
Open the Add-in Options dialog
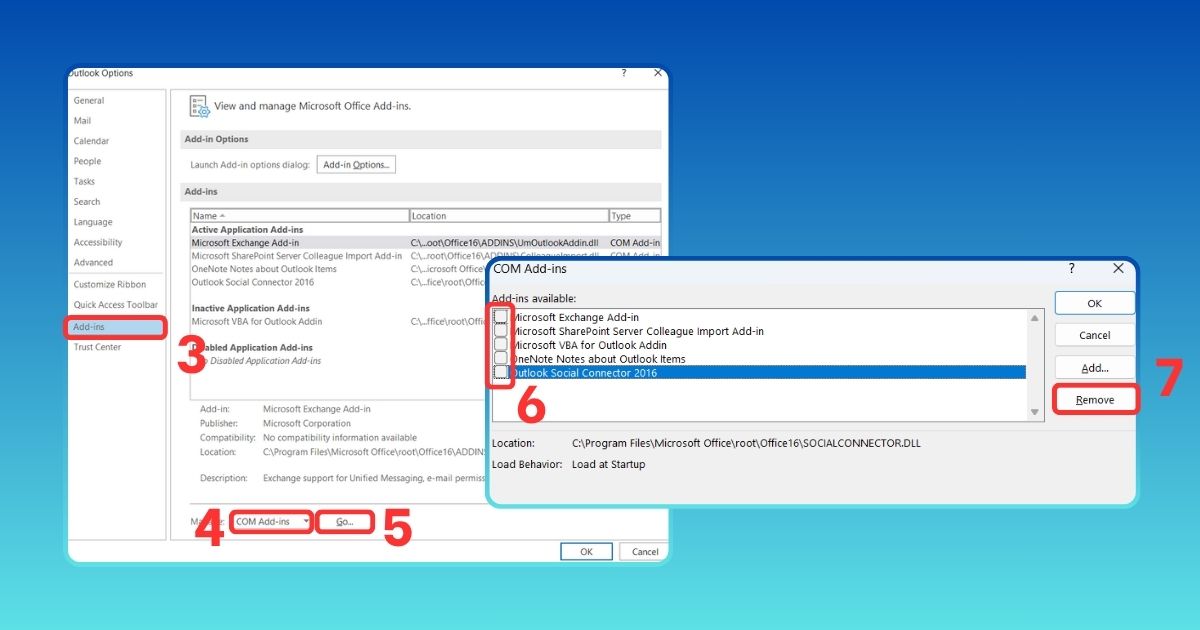pyautogui.click(x=356, y=164)
